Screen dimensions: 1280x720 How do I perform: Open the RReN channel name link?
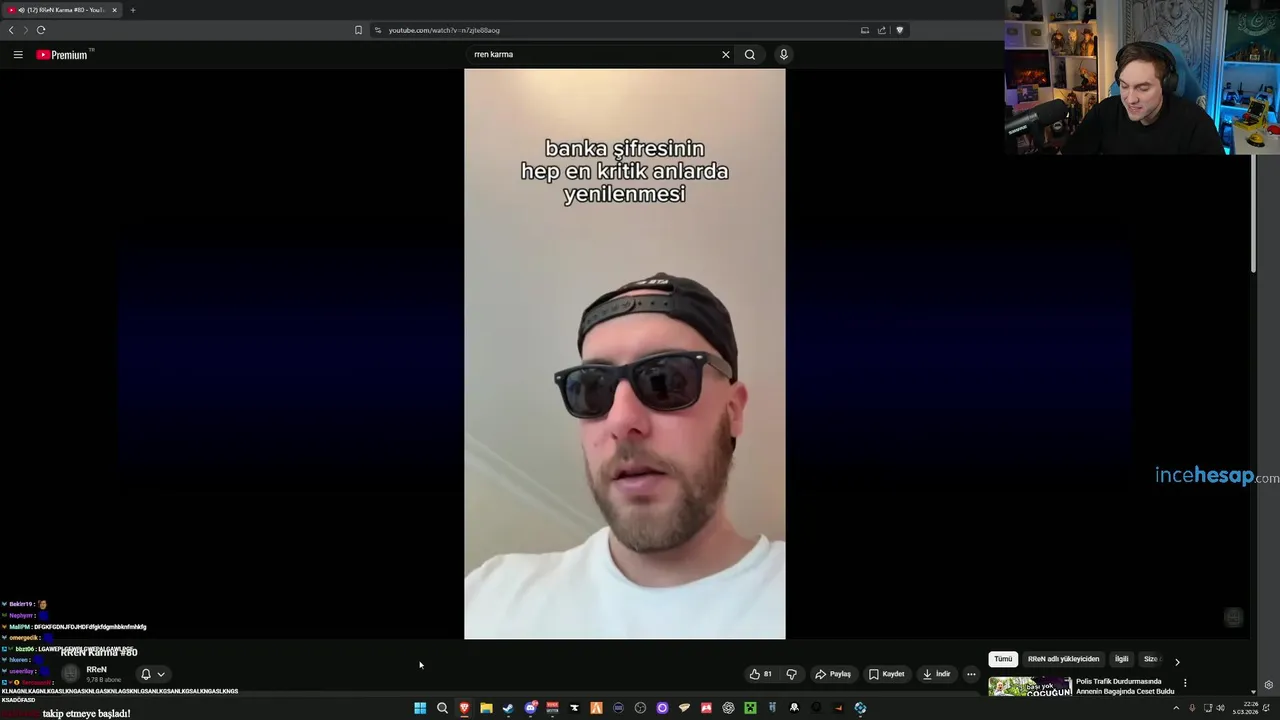[96, 669]
